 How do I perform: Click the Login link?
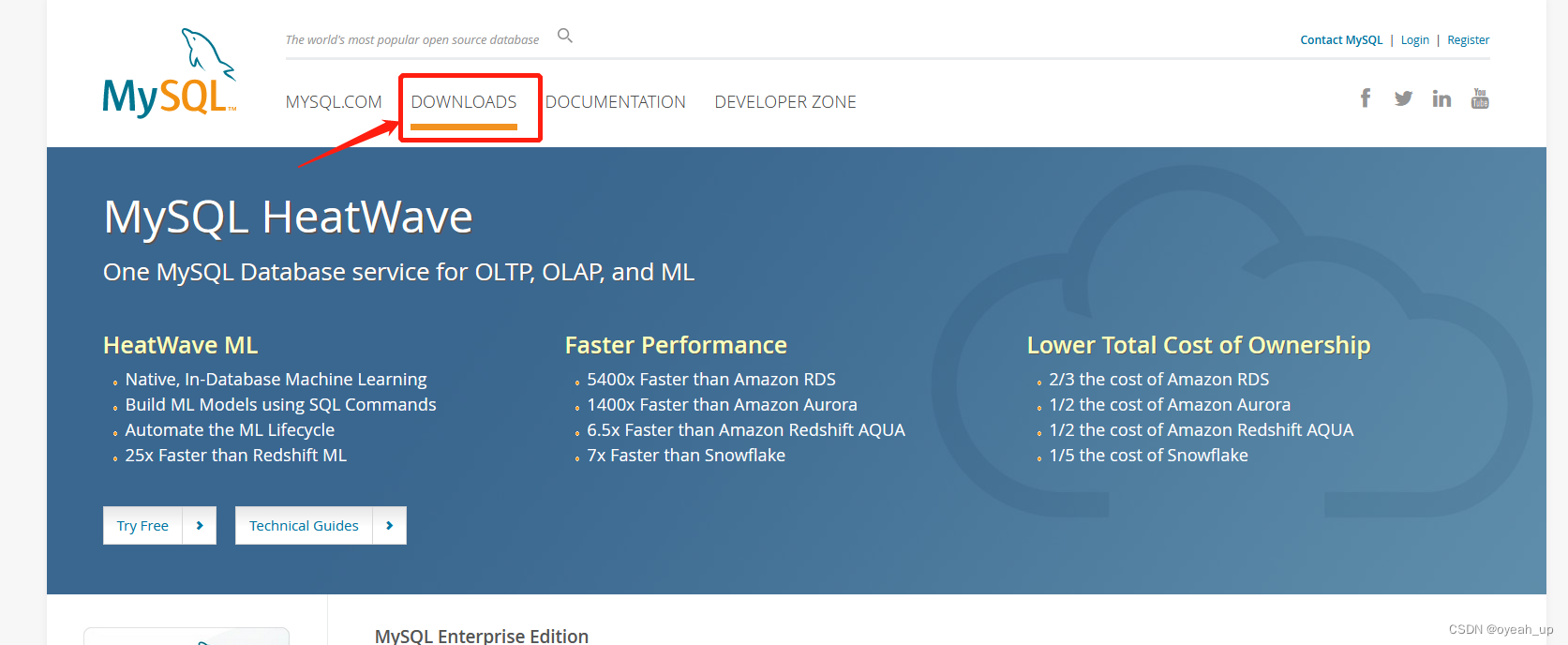pos(1415,40)
